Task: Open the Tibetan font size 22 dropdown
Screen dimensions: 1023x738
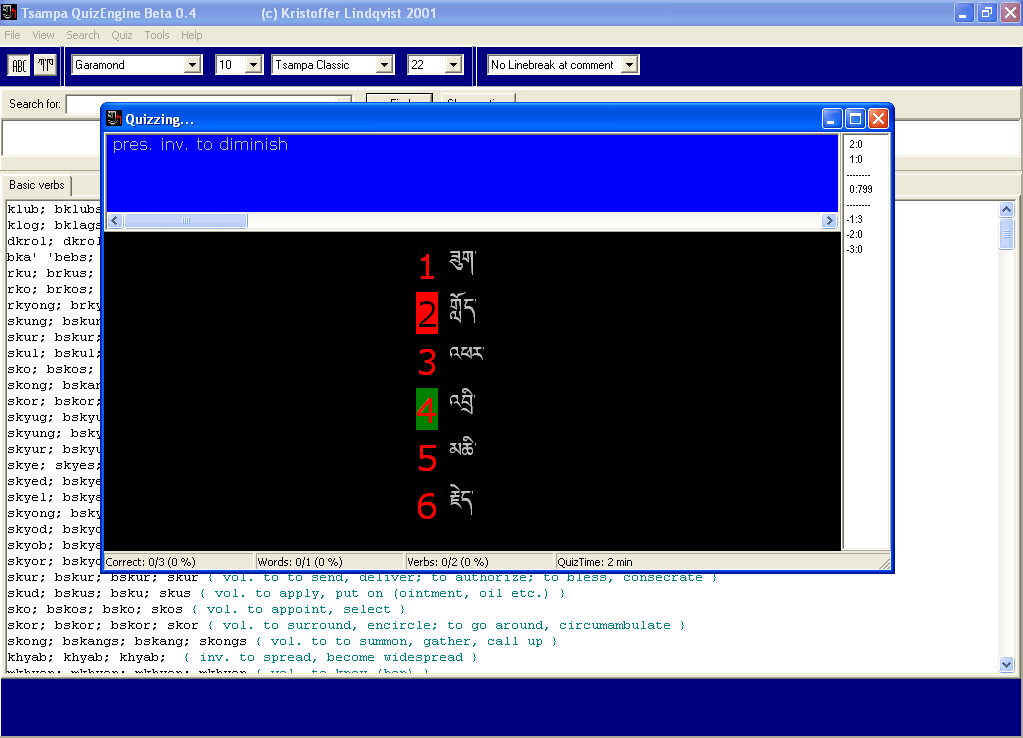Action: (453, 65)
